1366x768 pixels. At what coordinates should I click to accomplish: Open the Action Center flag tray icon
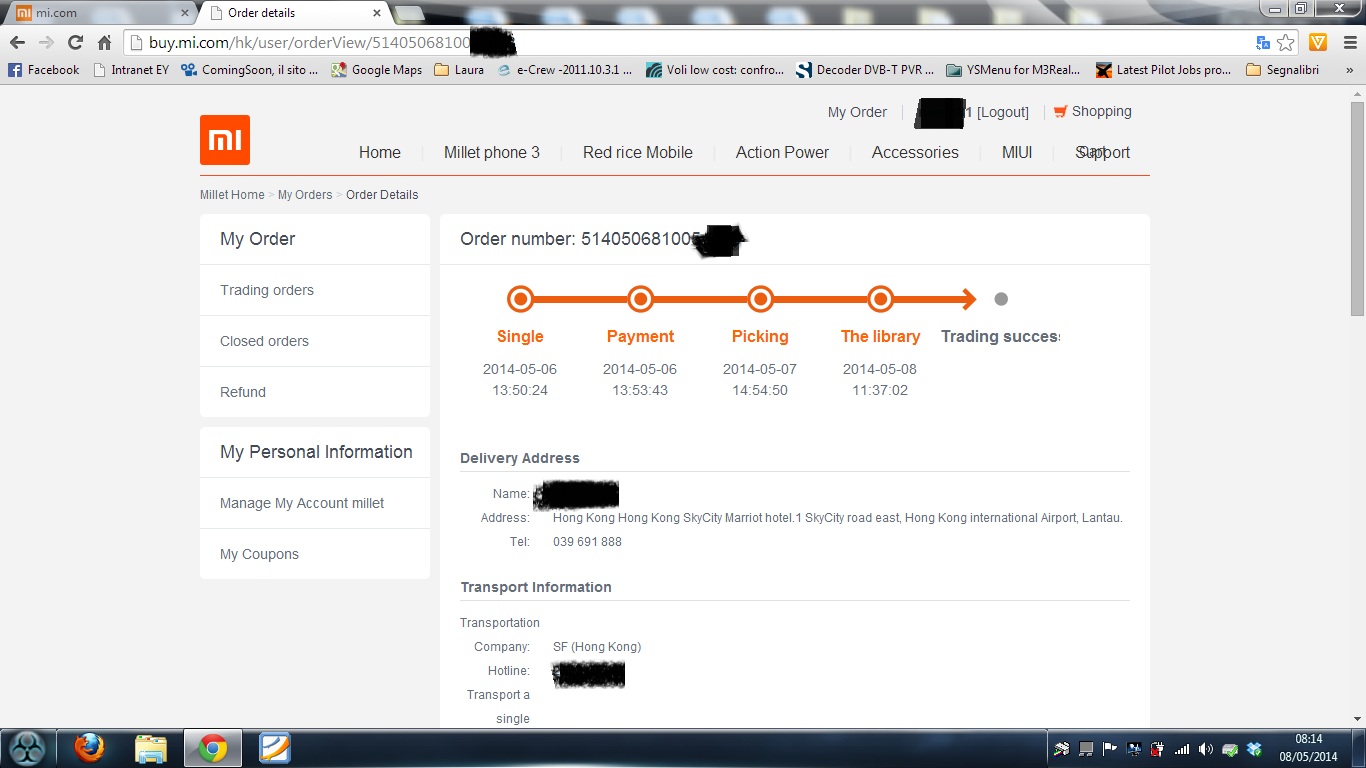point(1110,748)
